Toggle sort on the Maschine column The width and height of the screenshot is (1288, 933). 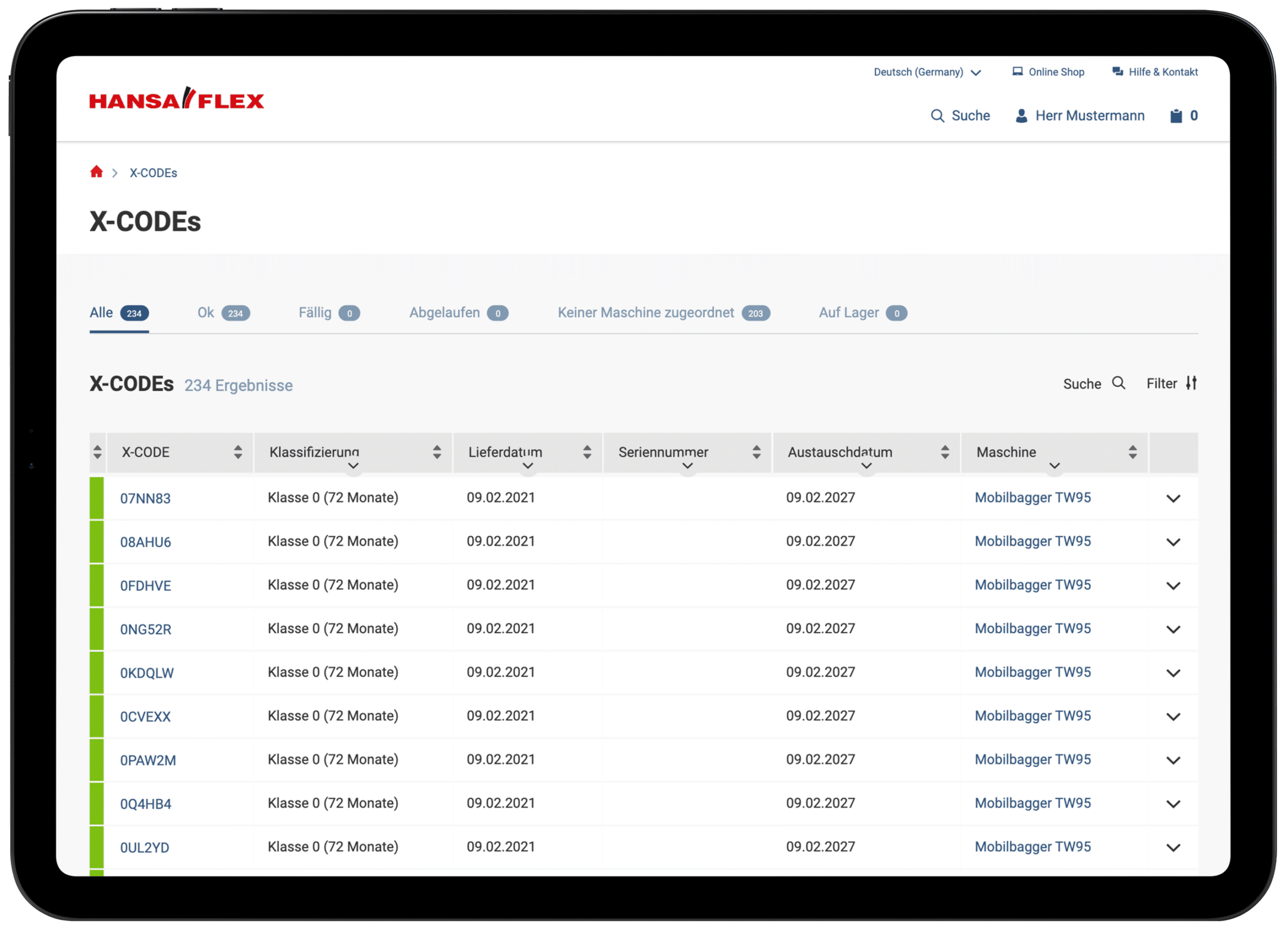click(1133, 452)
